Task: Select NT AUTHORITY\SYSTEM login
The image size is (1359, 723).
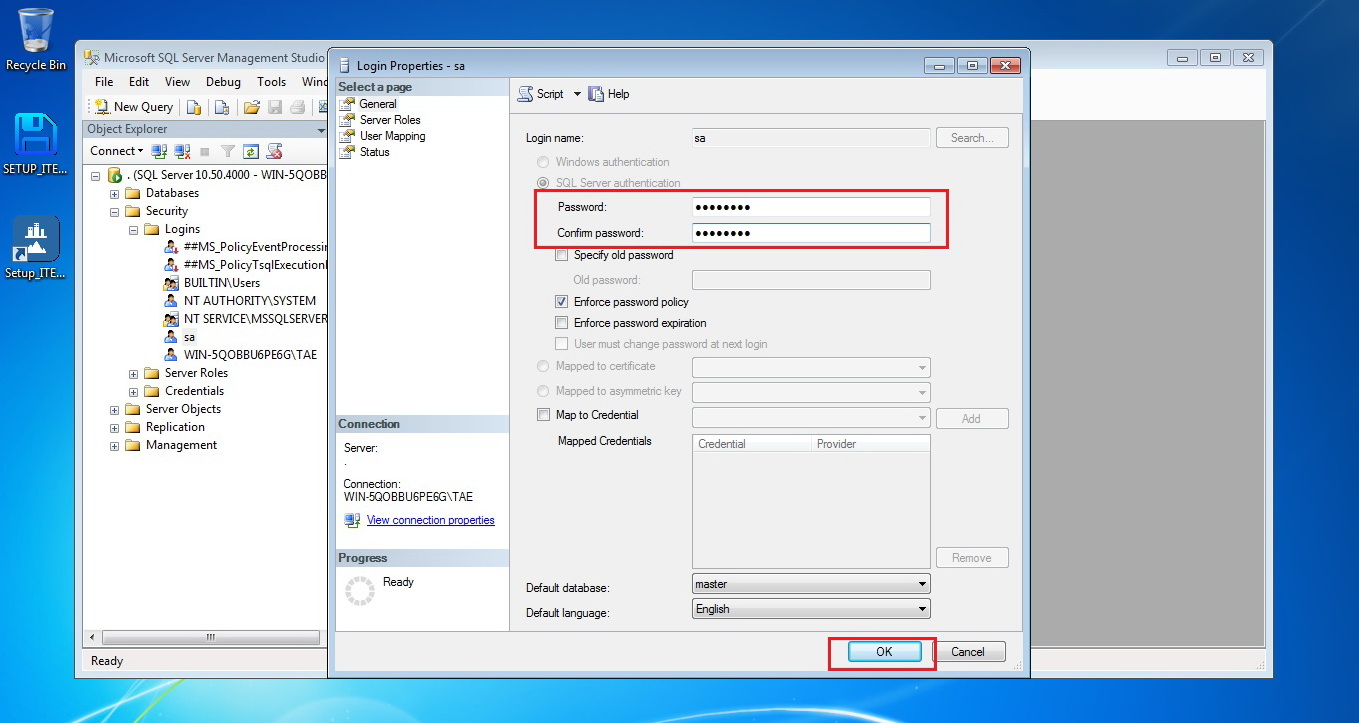Action: click(250, 301)
